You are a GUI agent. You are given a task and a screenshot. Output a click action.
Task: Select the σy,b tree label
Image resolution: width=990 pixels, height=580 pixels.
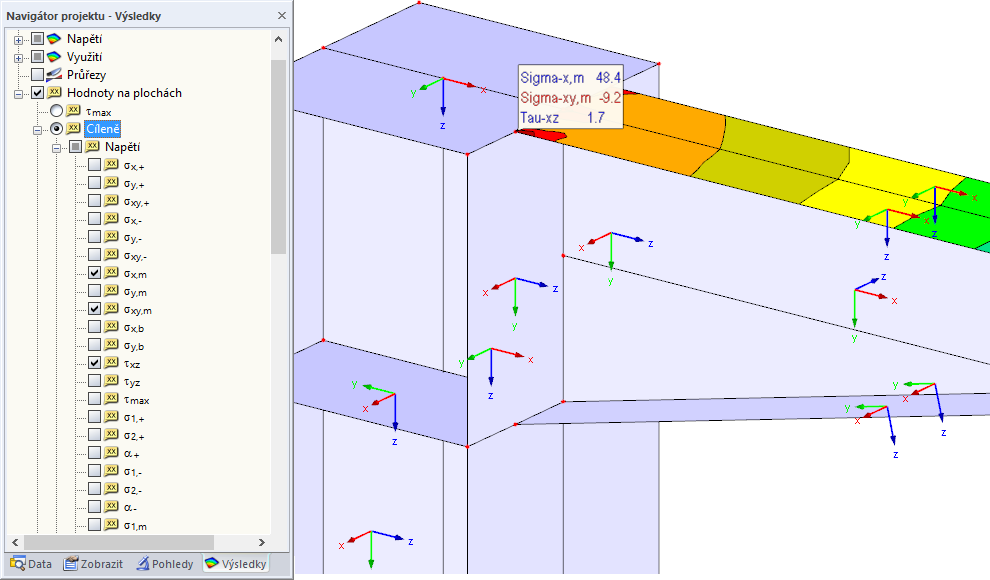point(134,346)
